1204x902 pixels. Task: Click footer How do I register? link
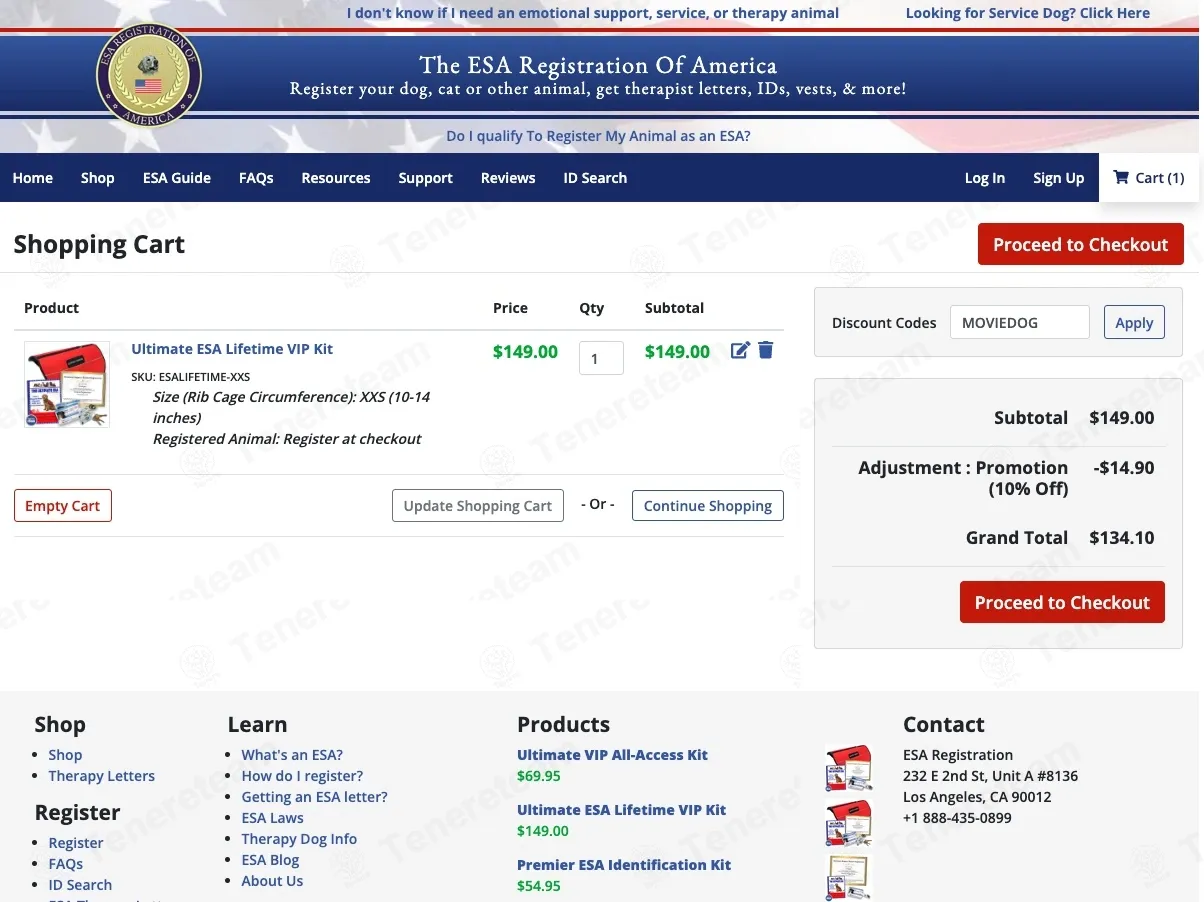302,776
